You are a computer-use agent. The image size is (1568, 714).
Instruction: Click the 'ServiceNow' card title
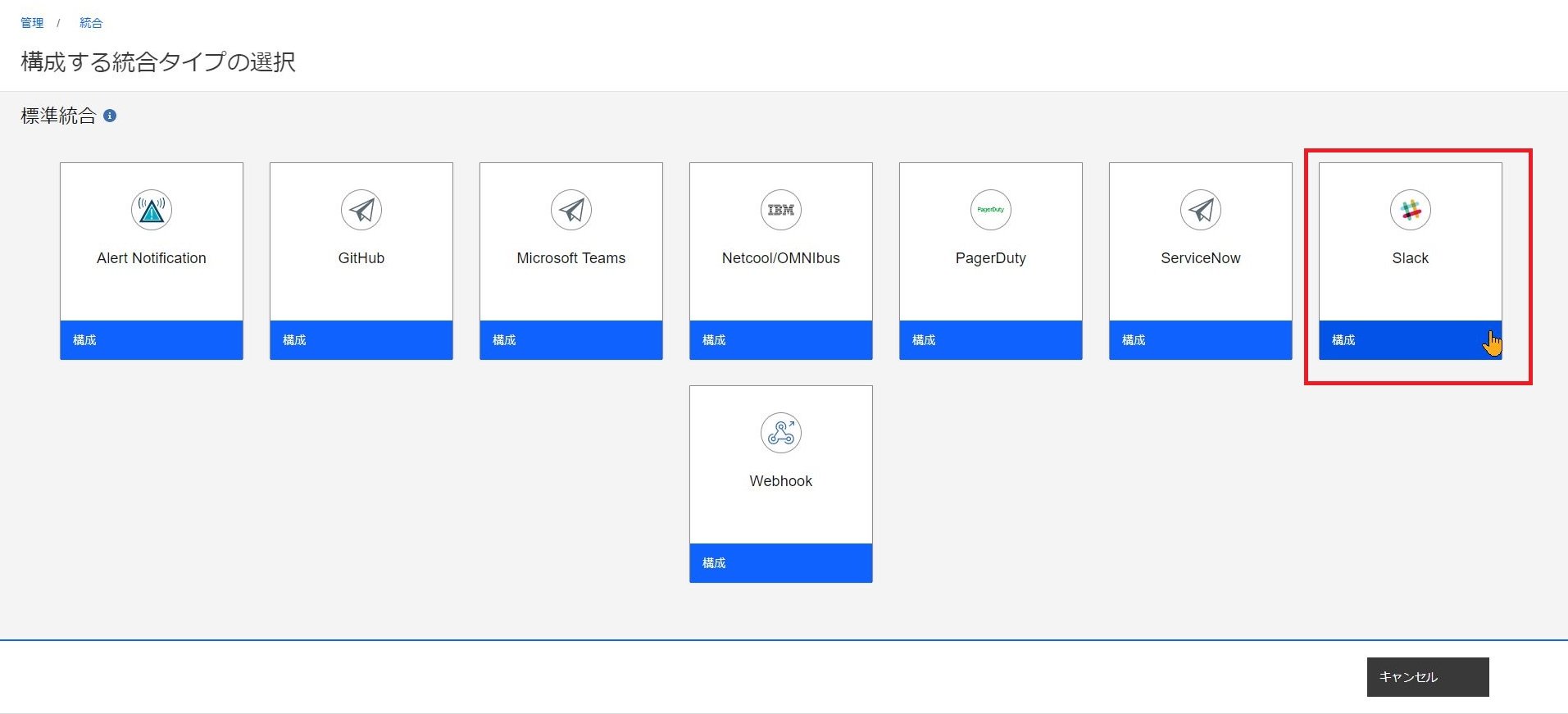click(1201, 258)
